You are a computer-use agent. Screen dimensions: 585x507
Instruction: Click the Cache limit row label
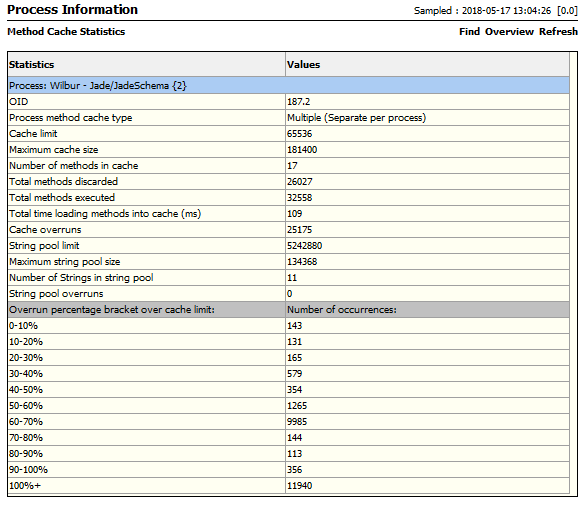click(33, 134)
